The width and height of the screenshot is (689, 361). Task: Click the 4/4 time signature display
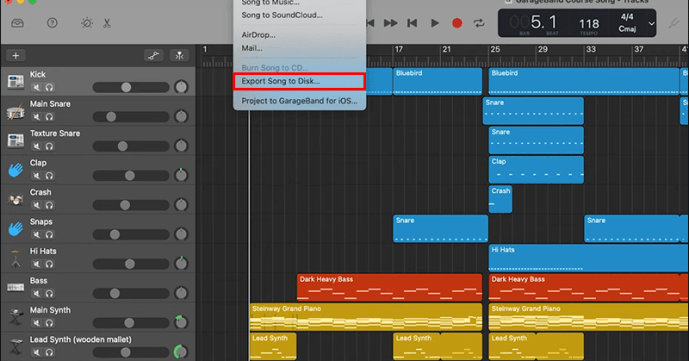coord(627,17)
